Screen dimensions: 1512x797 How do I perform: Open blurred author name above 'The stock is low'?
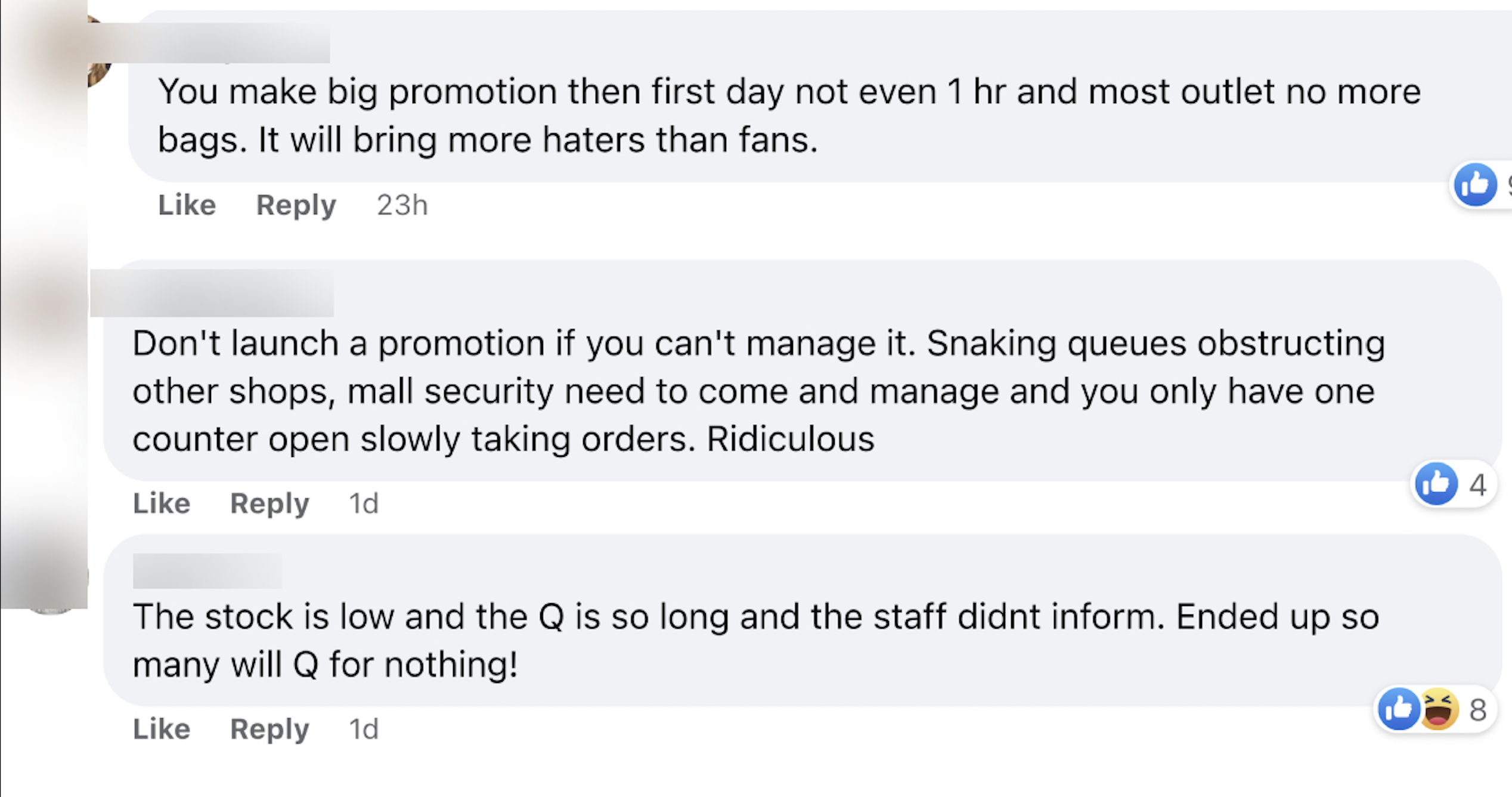(x=207, y=571)
